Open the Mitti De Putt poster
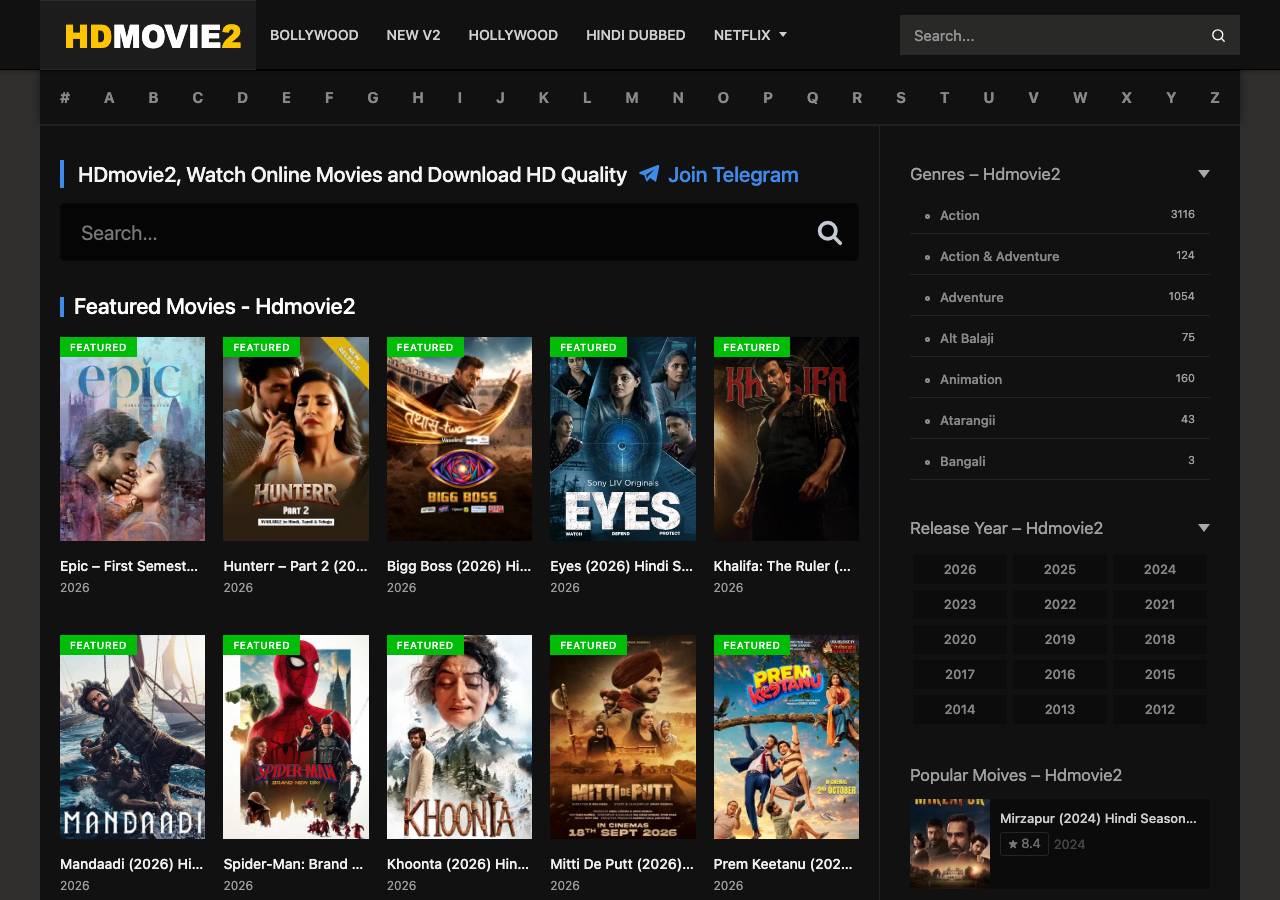The width and height of the screenshot is (1280, 900). pos(623,737)
